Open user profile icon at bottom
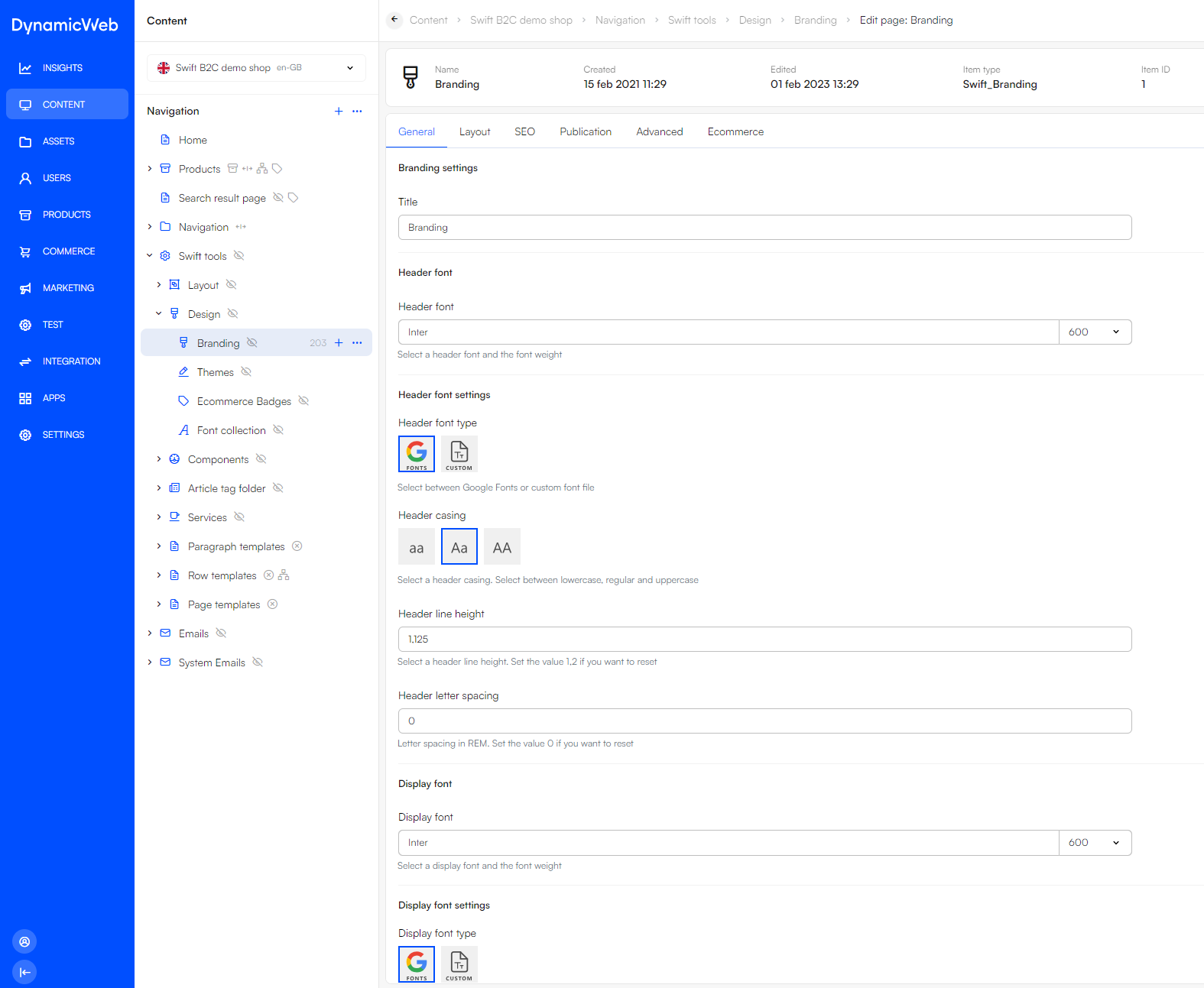The height and width of the screenshot is (988, 1204). click(x=24, y=941)
